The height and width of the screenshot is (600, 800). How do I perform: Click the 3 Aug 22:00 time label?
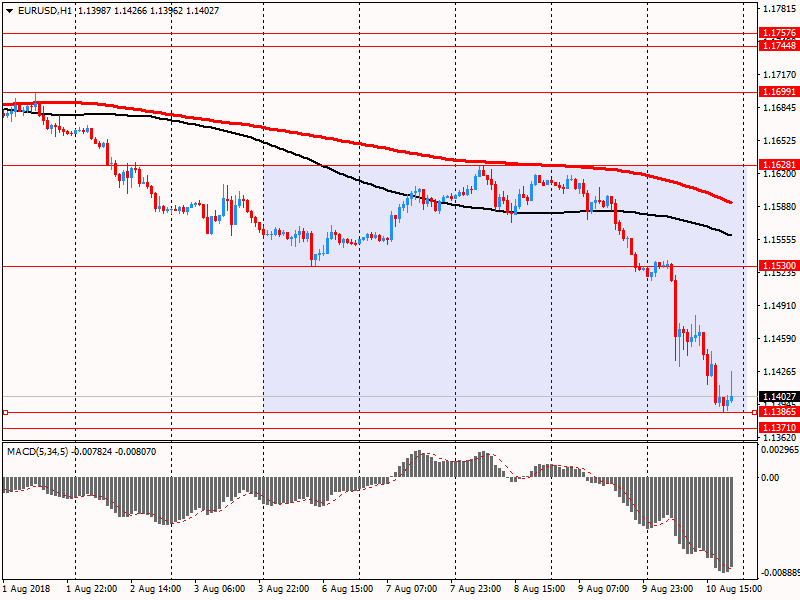pos(283,589)
